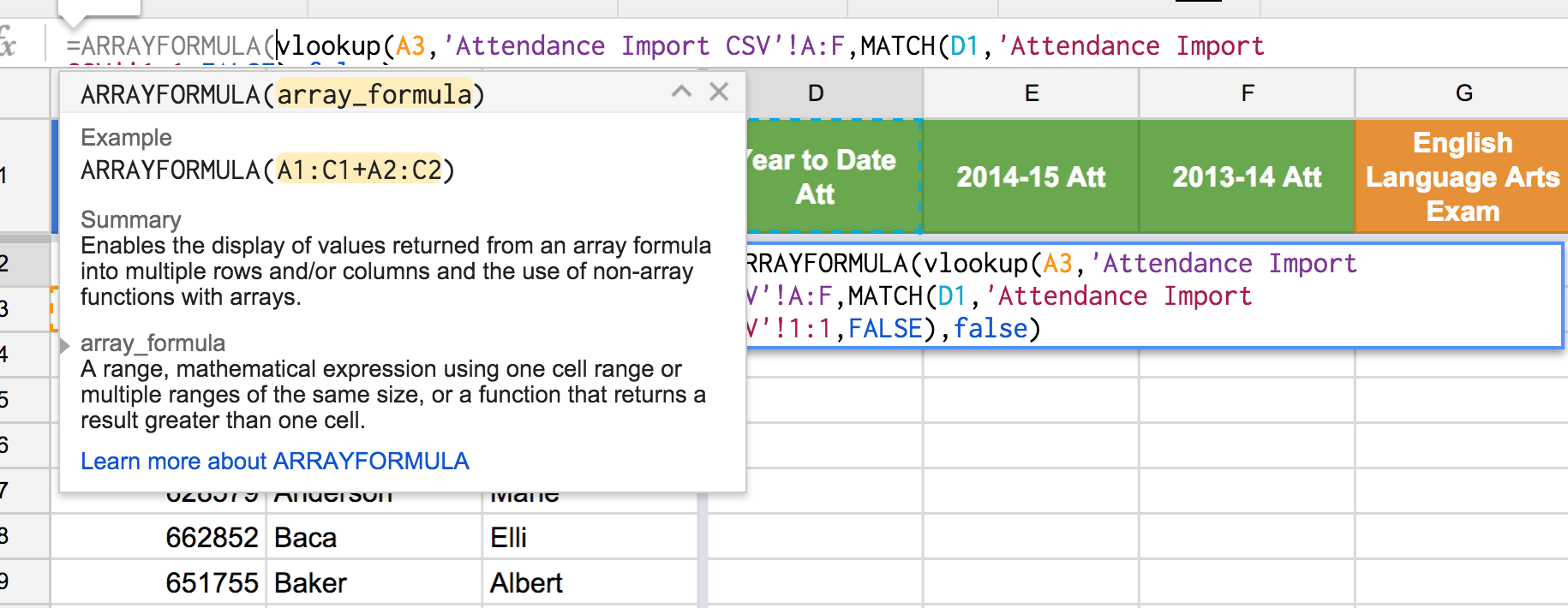Viewport: 1568px width, 608px height.
Task: Click the example A1:C1+A2:C2 text
Action: (x=359, y=170)
